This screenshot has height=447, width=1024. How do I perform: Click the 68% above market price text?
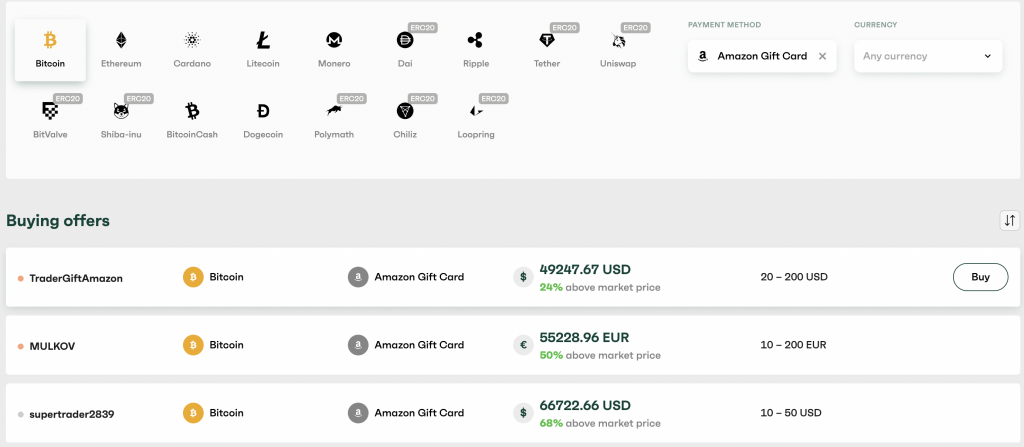[600, 423]
